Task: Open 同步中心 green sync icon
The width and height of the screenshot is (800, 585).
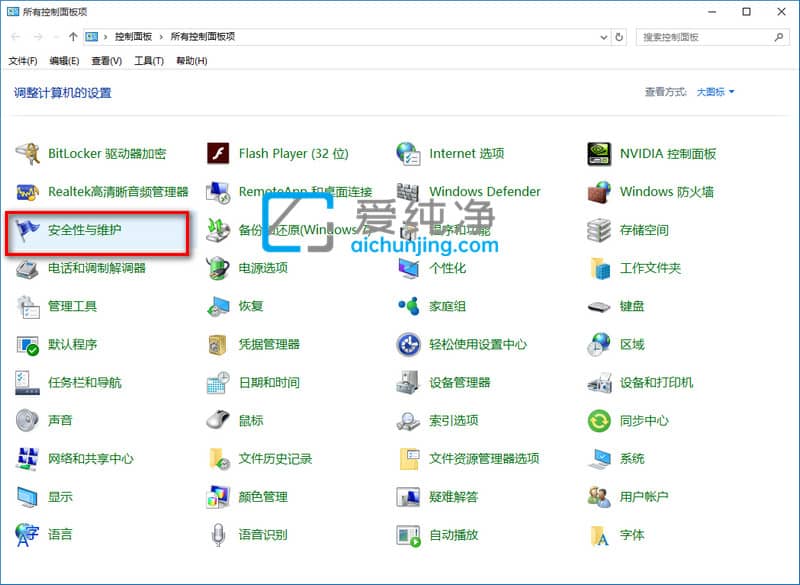Action: point(599,421)
